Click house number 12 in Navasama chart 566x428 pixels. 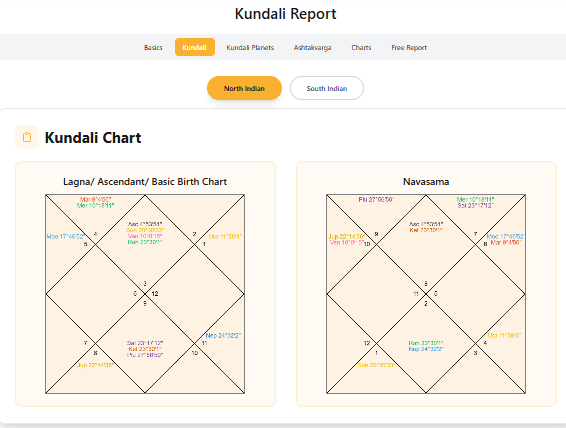(x=367, y=343)
